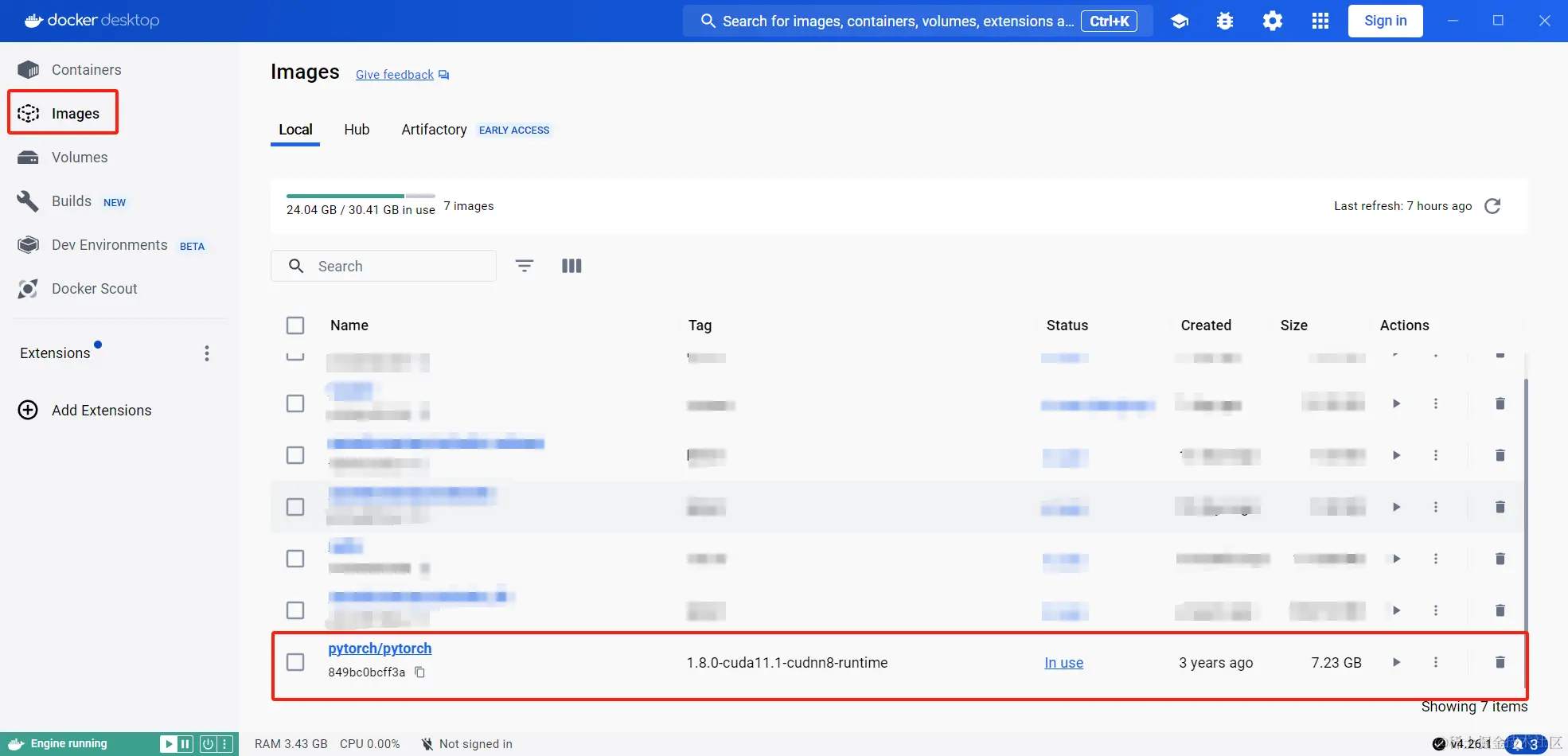Focus the images Search field

point(384,266)
